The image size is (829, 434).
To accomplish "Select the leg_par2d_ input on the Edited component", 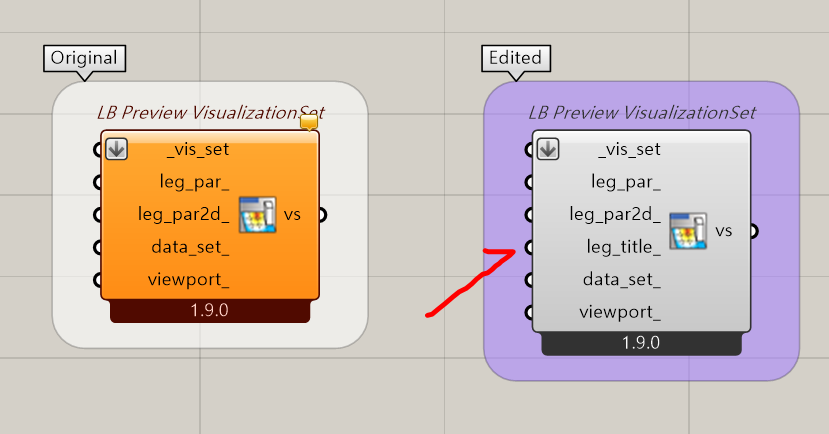I will (615, 215).
